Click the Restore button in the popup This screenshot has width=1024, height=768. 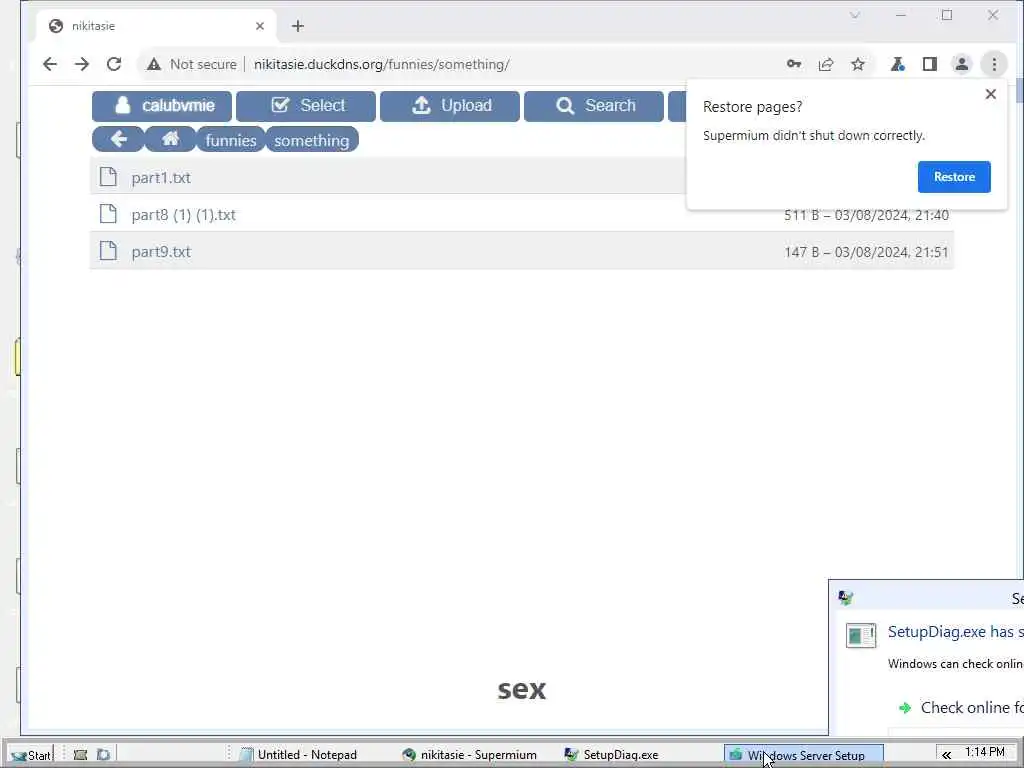[954, 177]
